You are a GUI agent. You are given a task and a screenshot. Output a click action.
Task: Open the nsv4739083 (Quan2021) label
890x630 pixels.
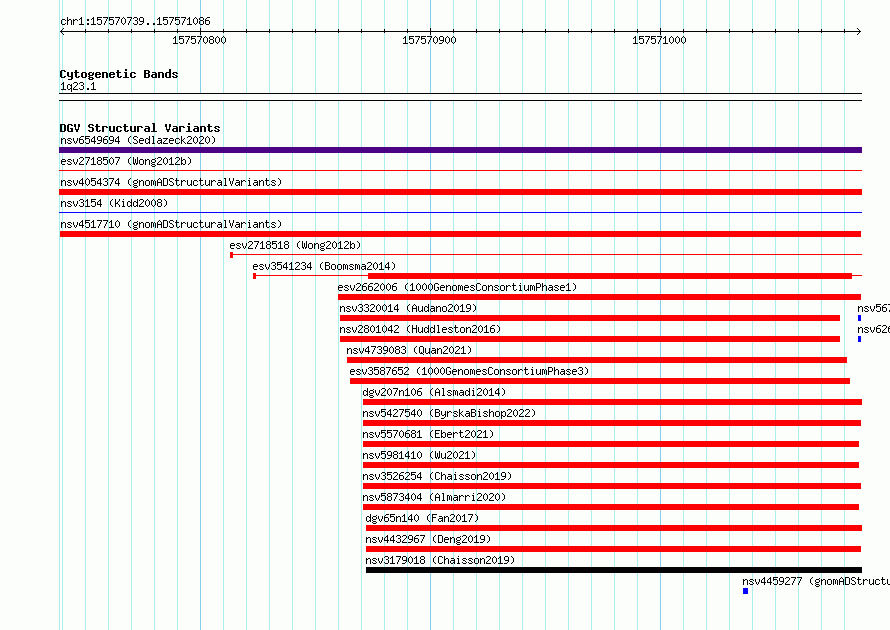[x=409, y=350]
